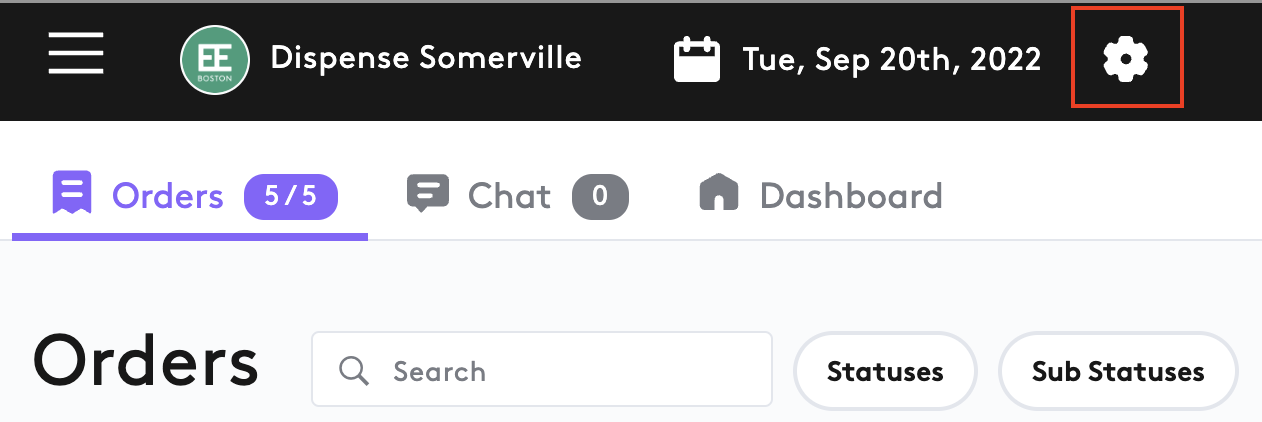Viewport: 1262px width, 422px height.
Task: Open the date picker showing Sep 20th
Action: click(x=891, y=59)
